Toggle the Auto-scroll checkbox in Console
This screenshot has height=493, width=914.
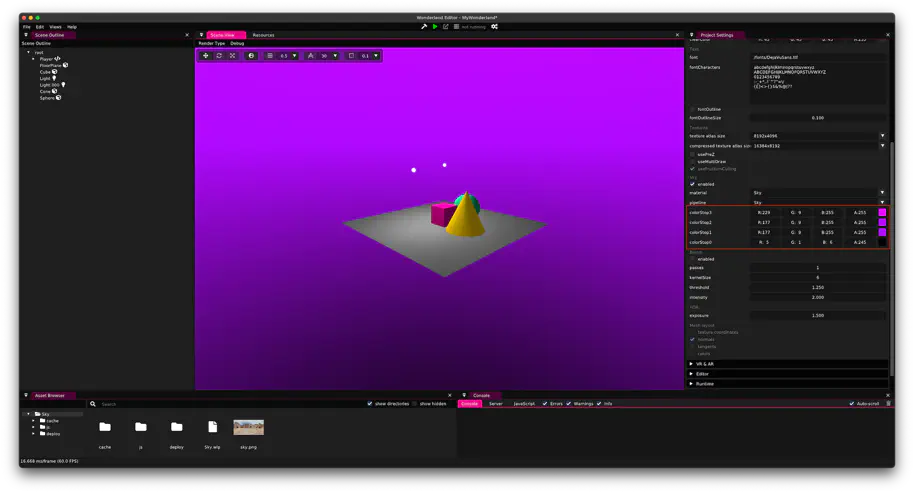[851, 404]
